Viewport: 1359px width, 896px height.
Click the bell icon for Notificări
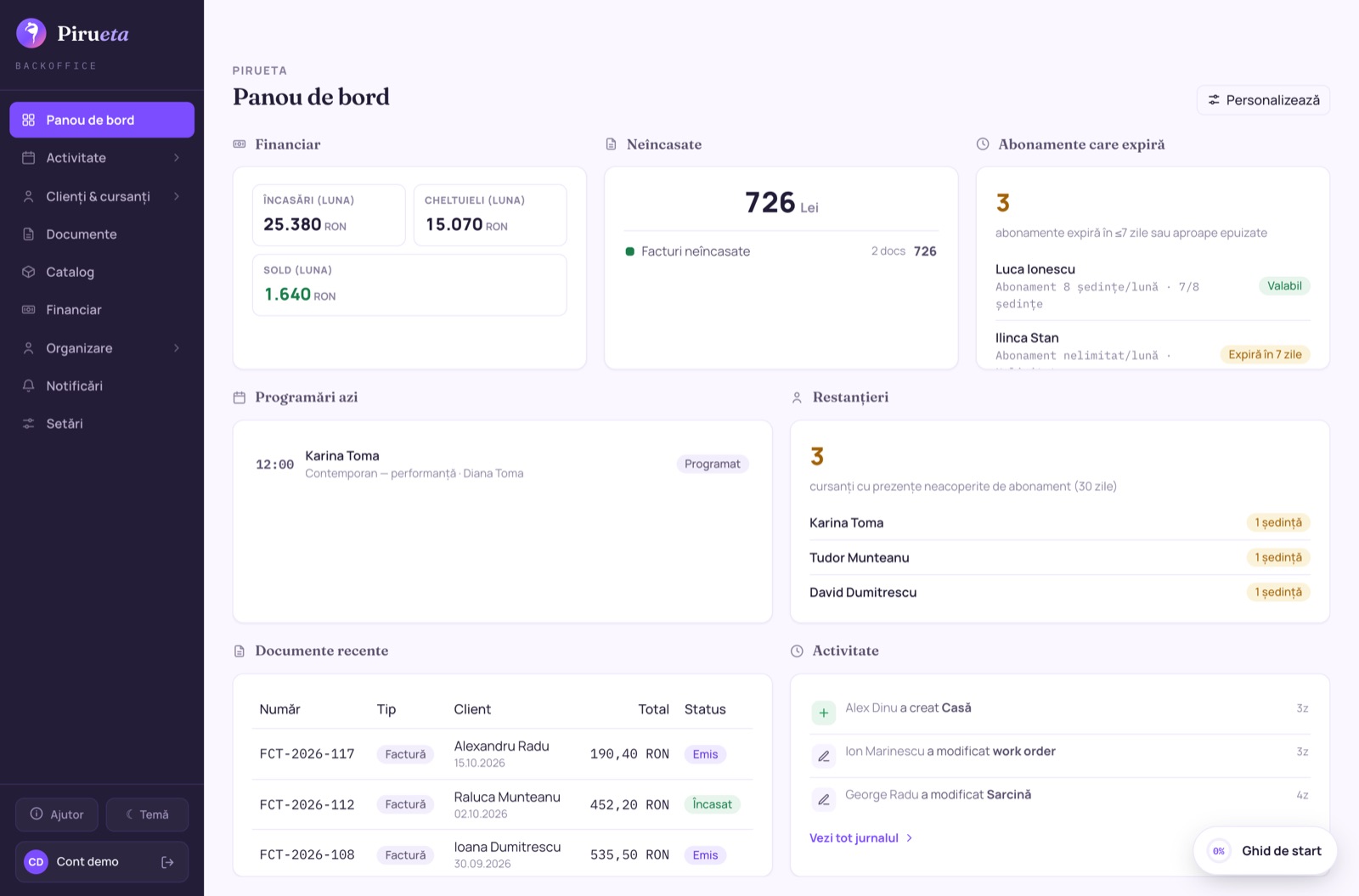pos(28,386)
